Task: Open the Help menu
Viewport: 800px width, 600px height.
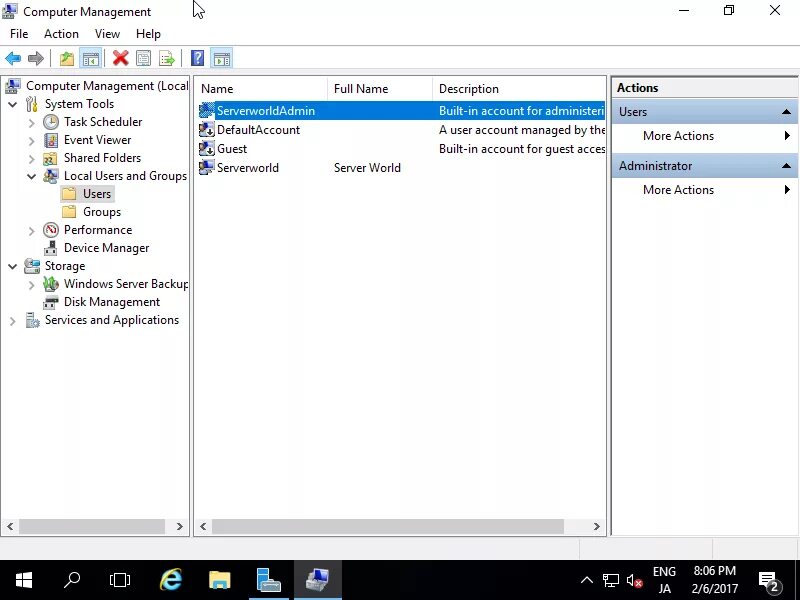Action: 148,34
